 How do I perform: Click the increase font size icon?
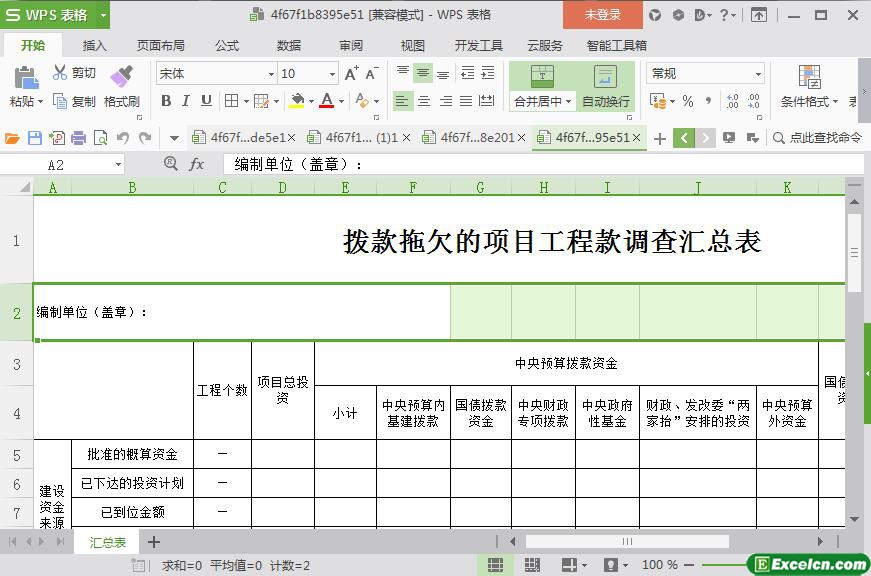pos(351,74)
